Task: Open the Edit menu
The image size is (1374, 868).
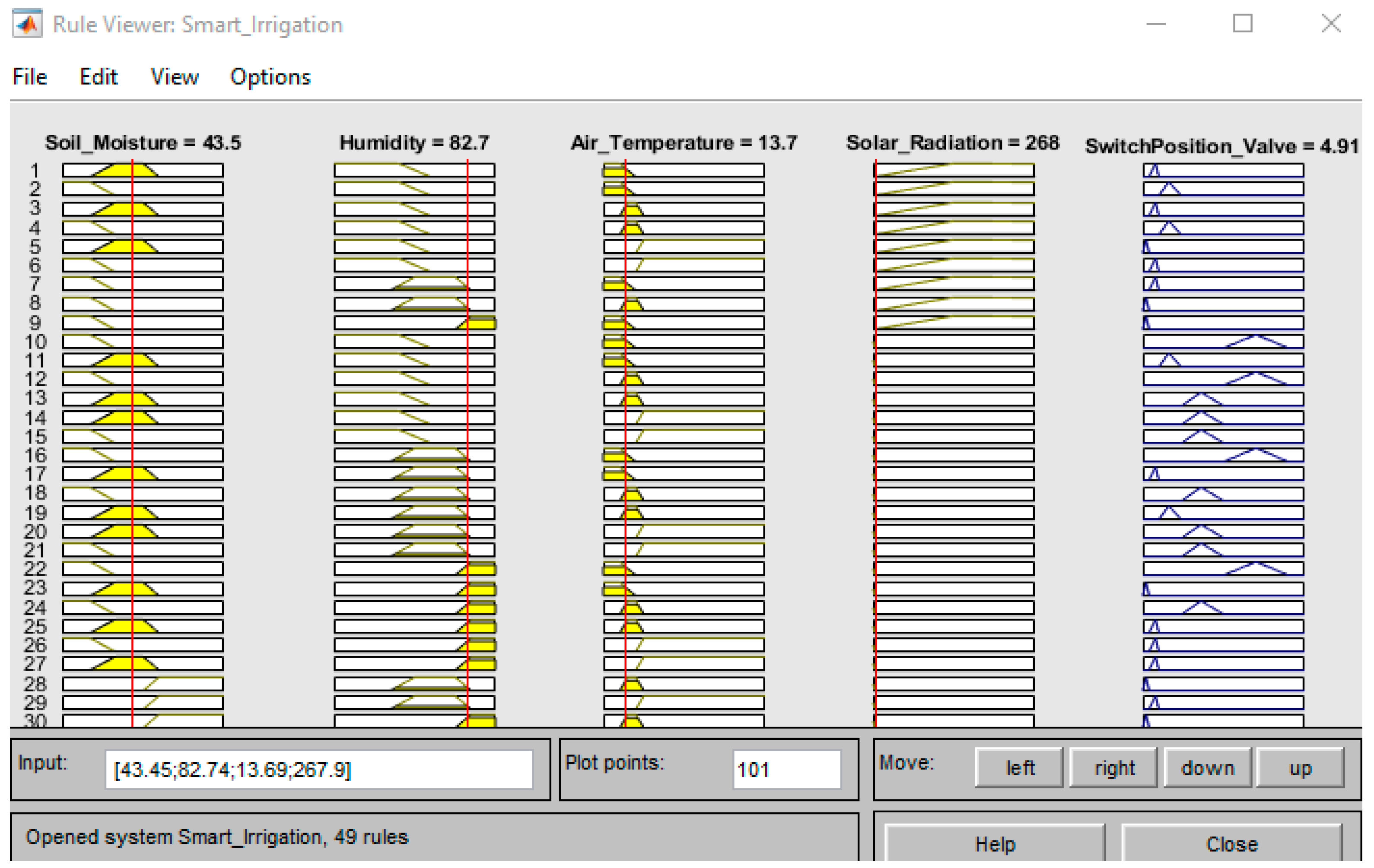Action: click(98, 76)
